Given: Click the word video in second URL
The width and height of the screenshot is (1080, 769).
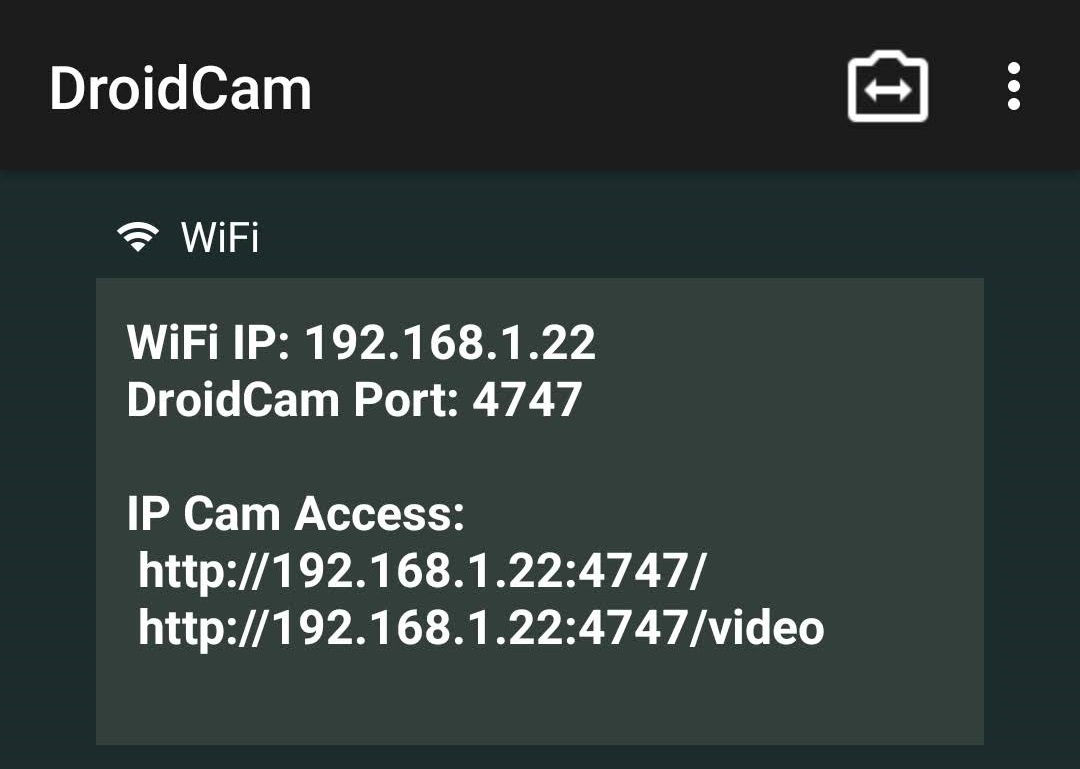Looking at the screenshot, I should point(767,628).
